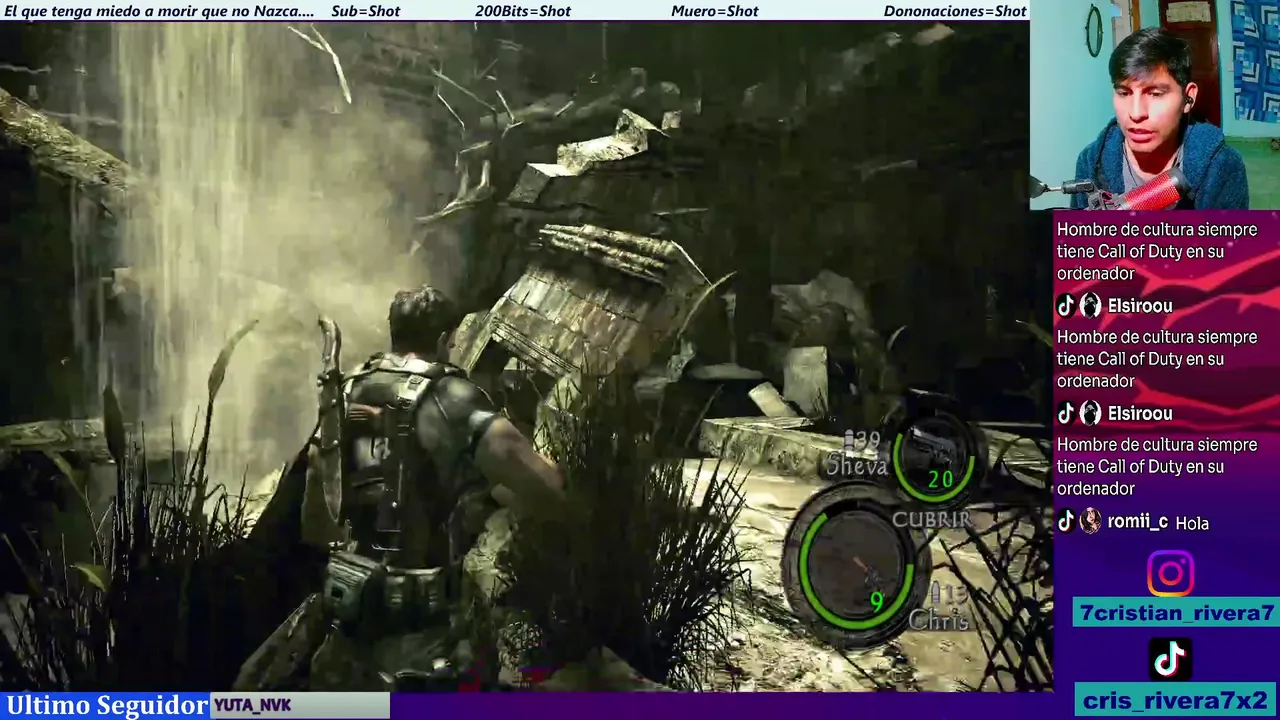Click the YUTA_NVK follower name

pos(252,706)
